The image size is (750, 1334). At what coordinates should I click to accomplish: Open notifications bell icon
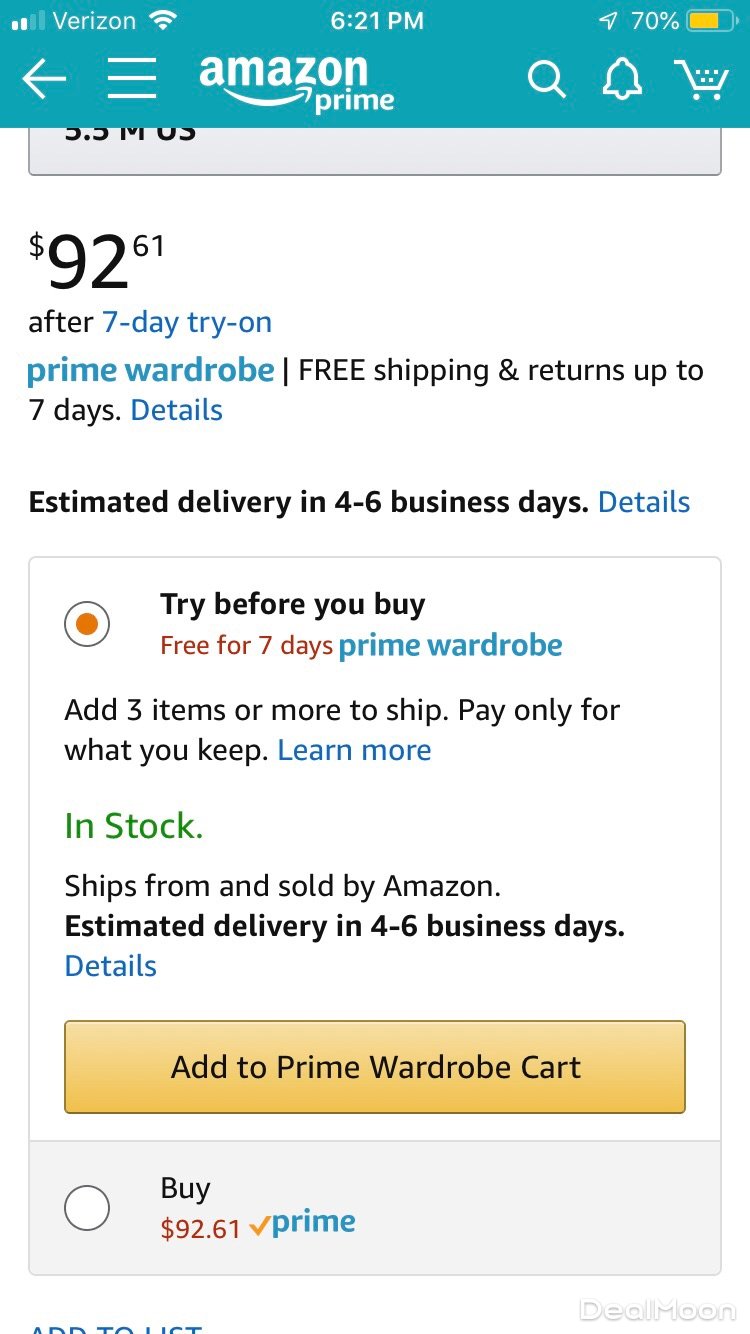pyautogui.click(x=621, y=79)
